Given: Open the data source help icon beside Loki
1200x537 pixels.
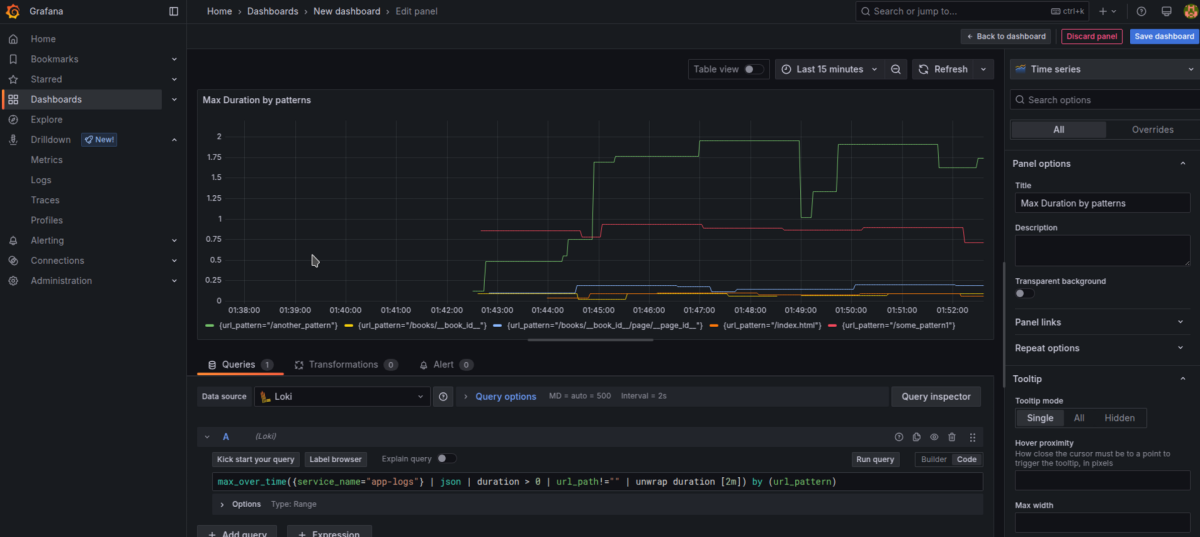Looking at the screenshot, I should tap(444, 397).
